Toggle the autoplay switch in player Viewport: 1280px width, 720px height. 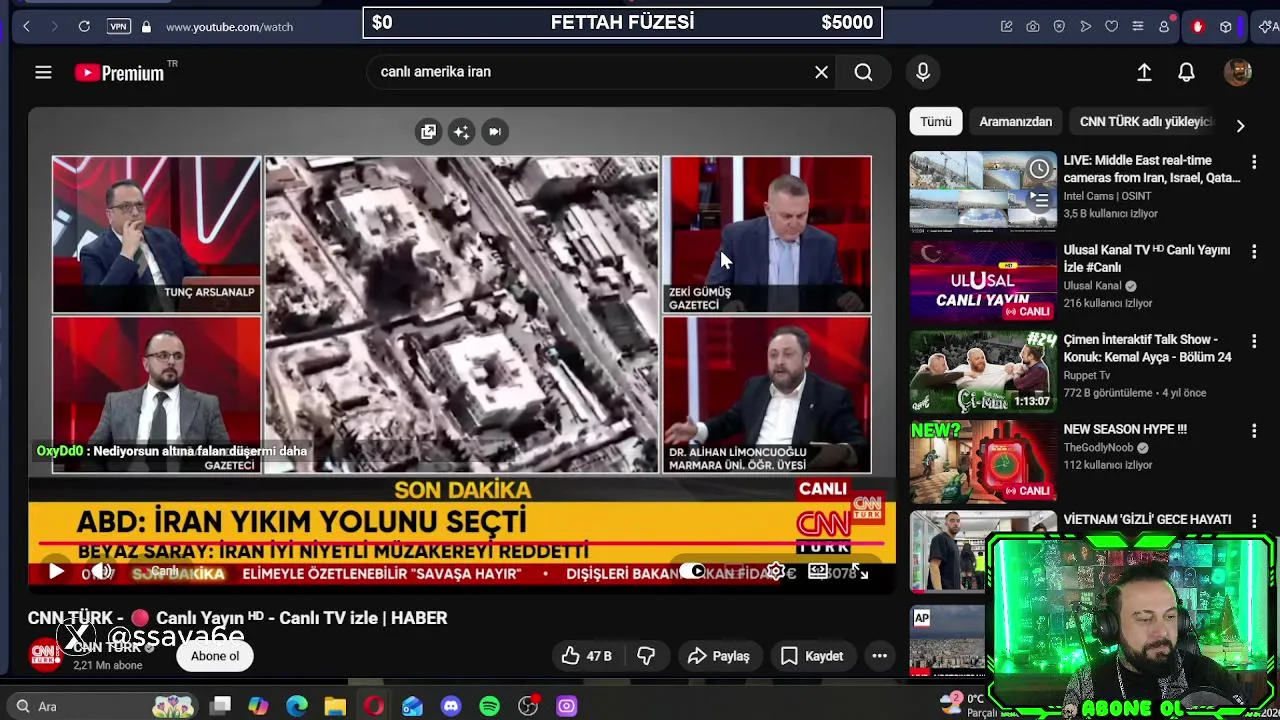(693, 572)
